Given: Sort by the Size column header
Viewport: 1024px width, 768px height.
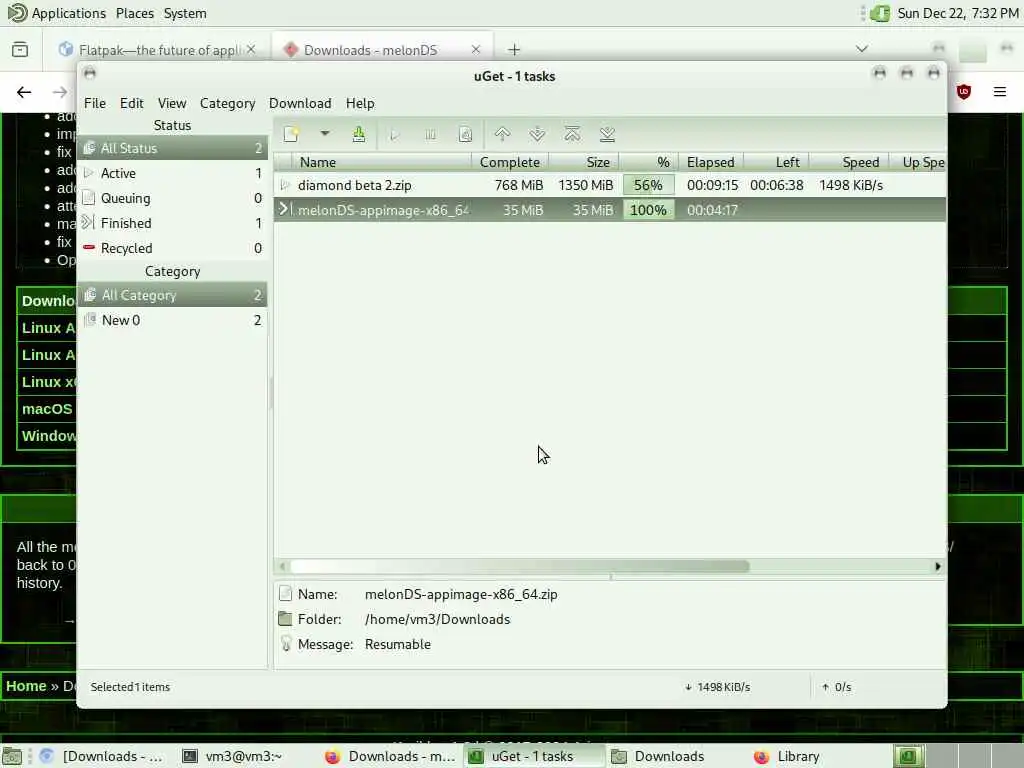Looking at the screenshot, I should pos(584,162).
